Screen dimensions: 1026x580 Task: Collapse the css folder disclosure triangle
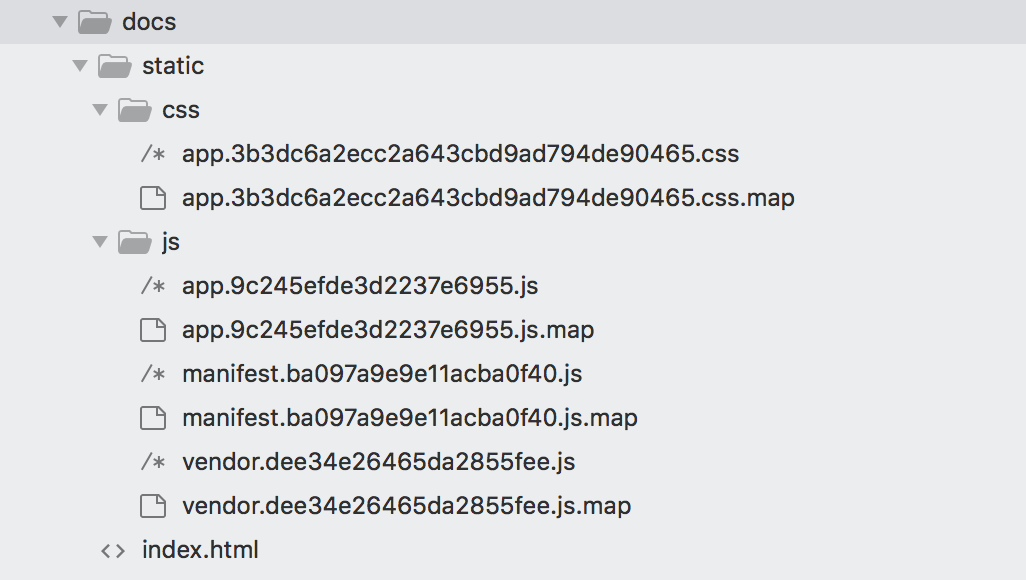(100, 110)
